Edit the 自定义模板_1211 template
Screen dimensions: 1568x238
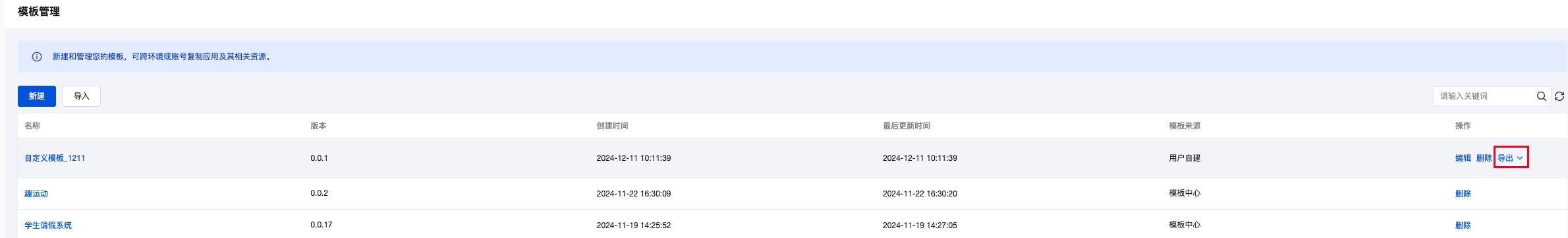(1463, 158)
